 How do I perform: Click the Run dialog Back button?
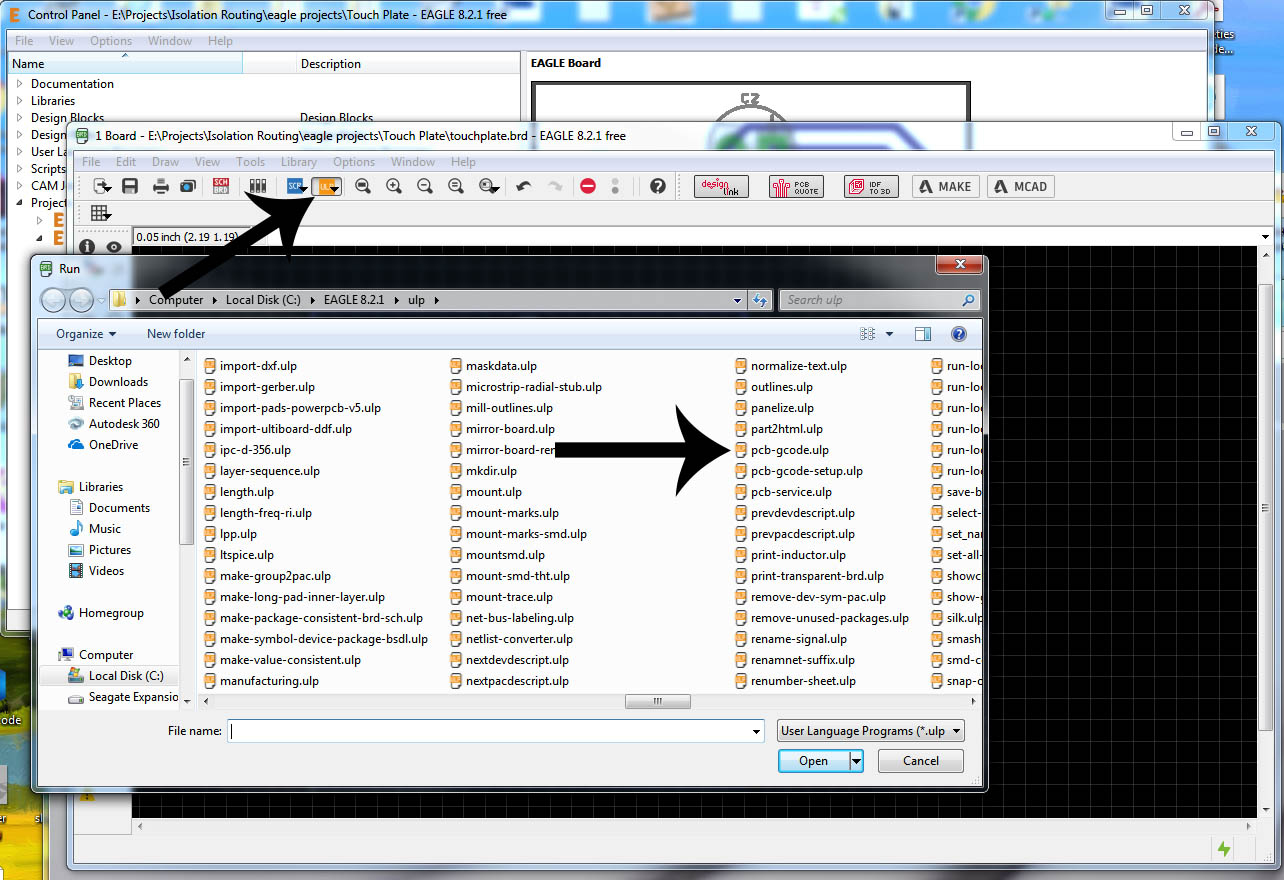tap(54, 299)
